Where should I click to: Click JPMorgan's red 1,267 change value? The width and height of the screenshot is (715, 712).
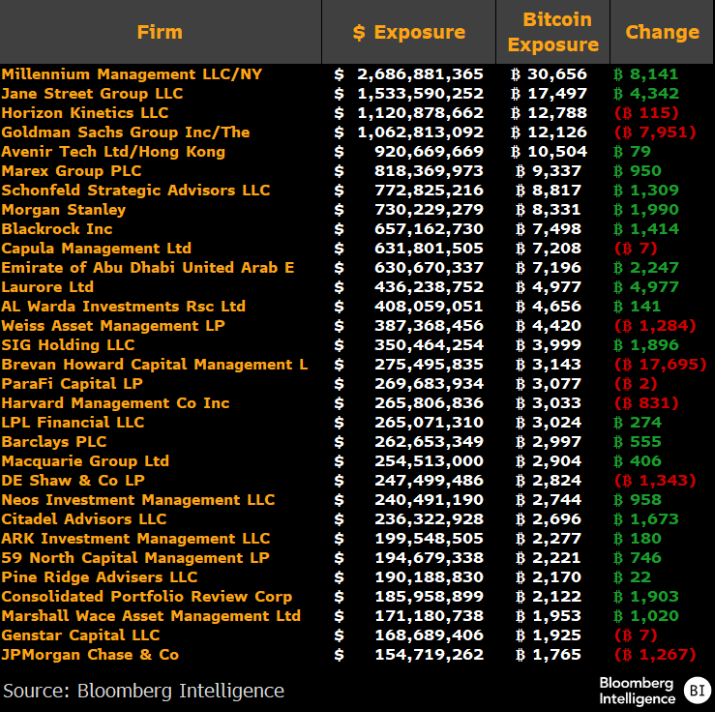655,655
